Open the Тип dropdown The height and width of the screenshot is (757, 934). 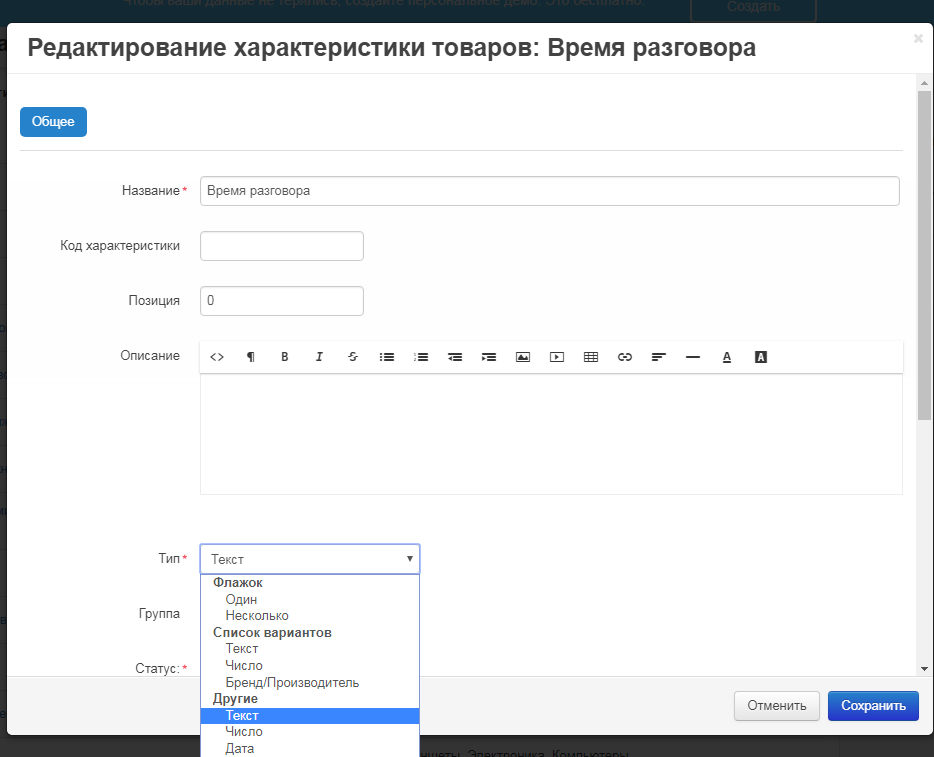pos(310,559)
